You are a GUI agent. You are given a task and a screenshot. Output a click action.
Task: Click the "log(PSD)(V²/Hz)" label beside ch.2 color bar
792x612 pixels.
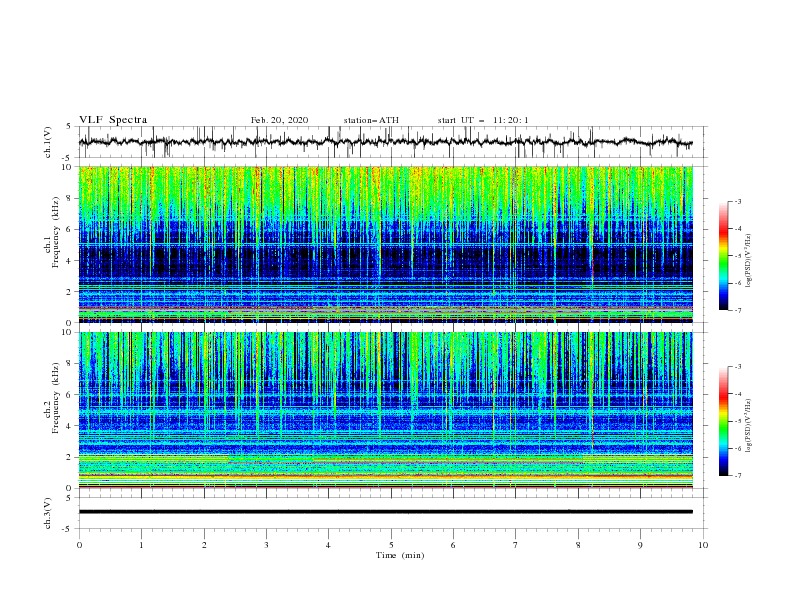[x=749, y=425]
